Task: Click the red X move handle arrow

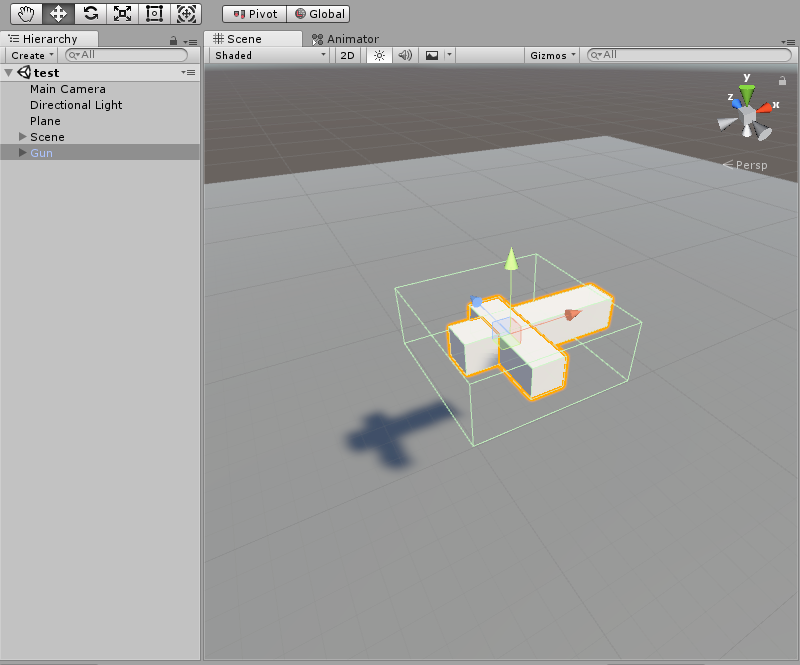Action: click(572, 314)
